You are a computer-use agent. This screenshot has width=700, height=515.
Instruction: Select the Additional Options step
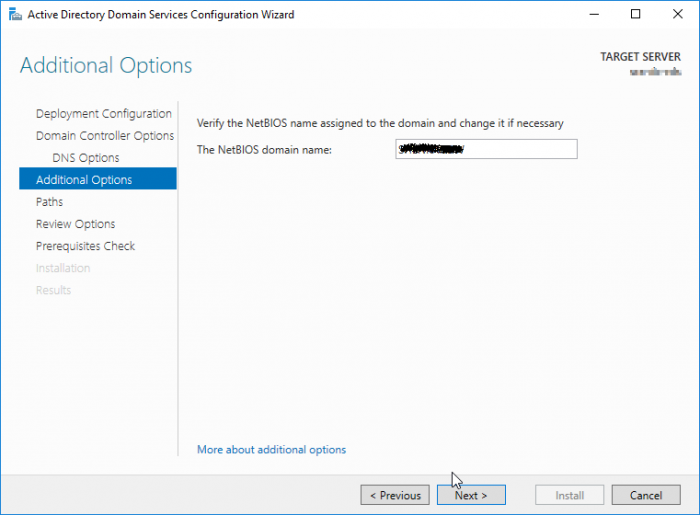click(98, 179)
